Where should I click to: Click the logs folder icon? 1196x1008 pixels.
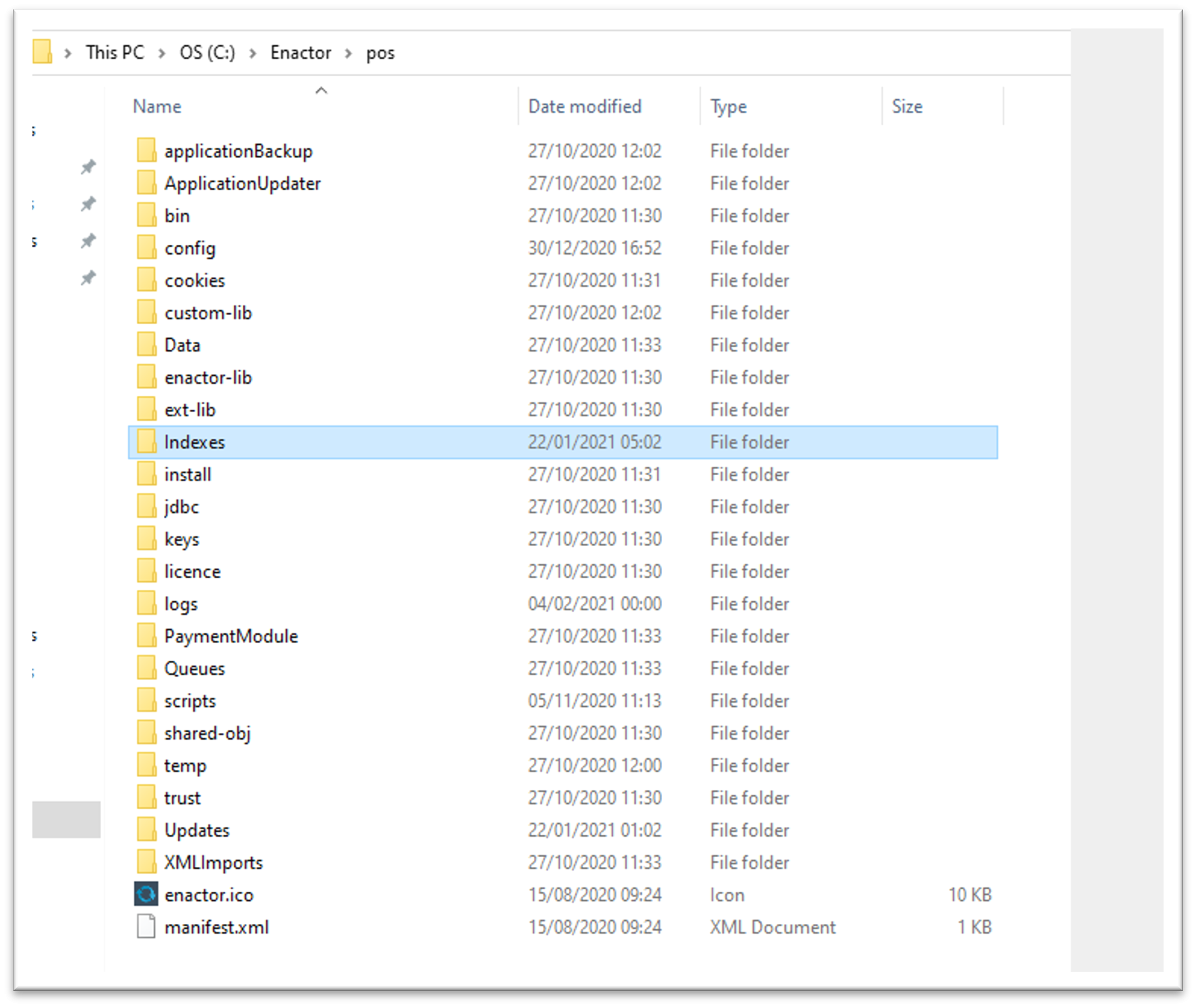coord(146,603)
